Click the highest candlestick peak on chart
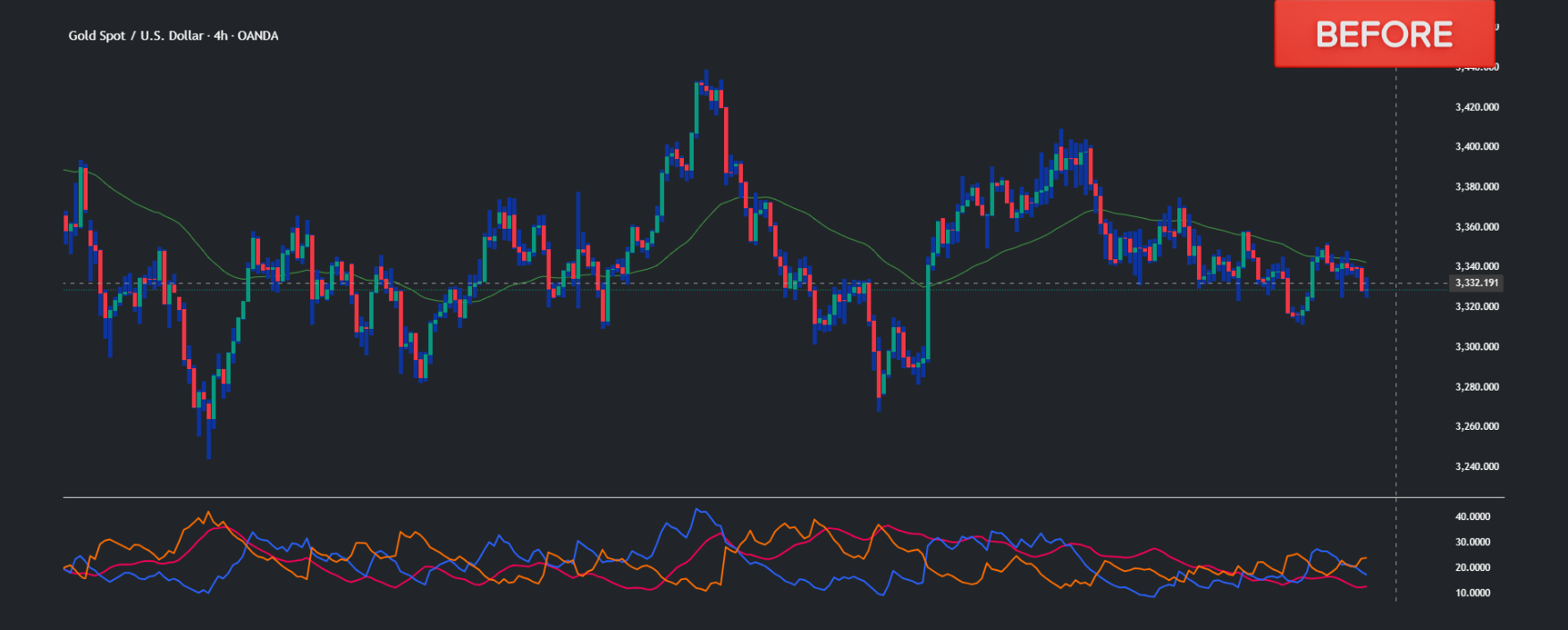Viewport: 1568px width, 630px height. (706, 73)
